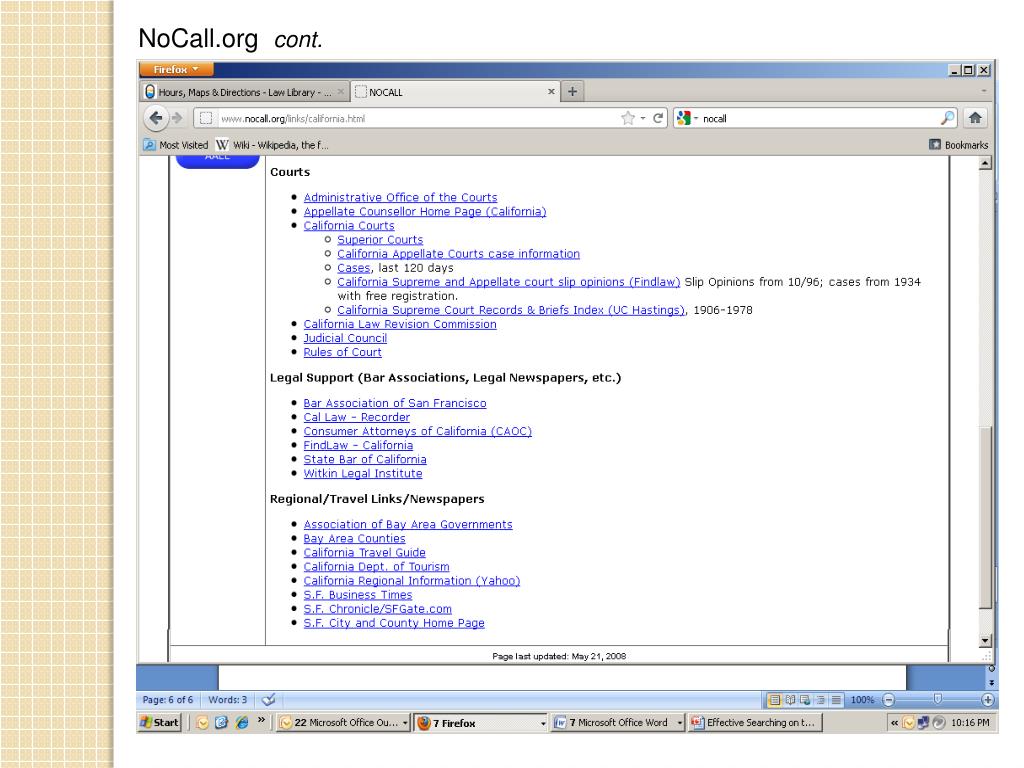Open the FindLaw - California link
This screenshot has width=1024, height=768.
tap(358, 445)
